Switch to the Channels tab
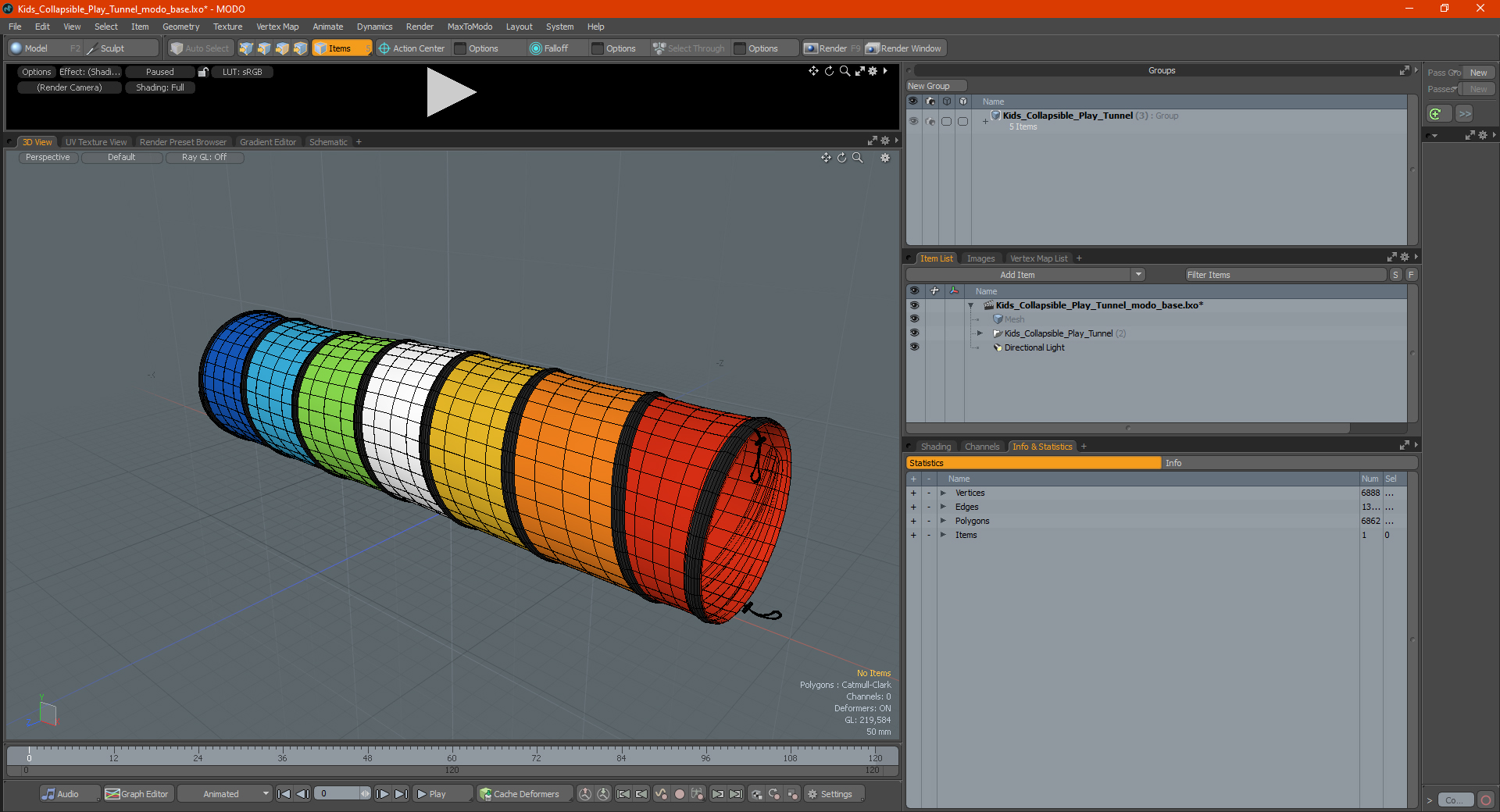 pyautogui.click(x=982, y=447)
